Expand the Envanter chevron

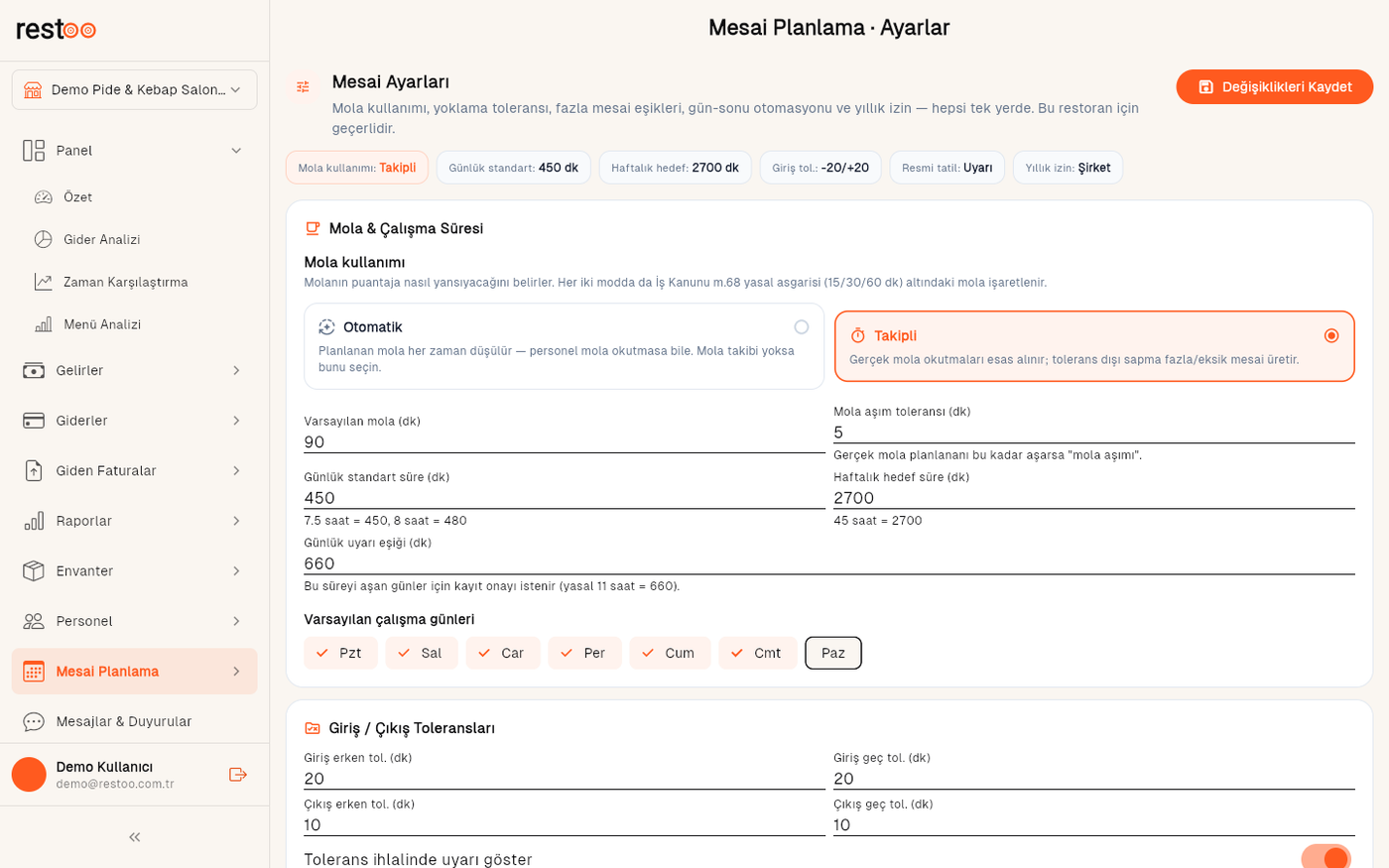point(236,571)
